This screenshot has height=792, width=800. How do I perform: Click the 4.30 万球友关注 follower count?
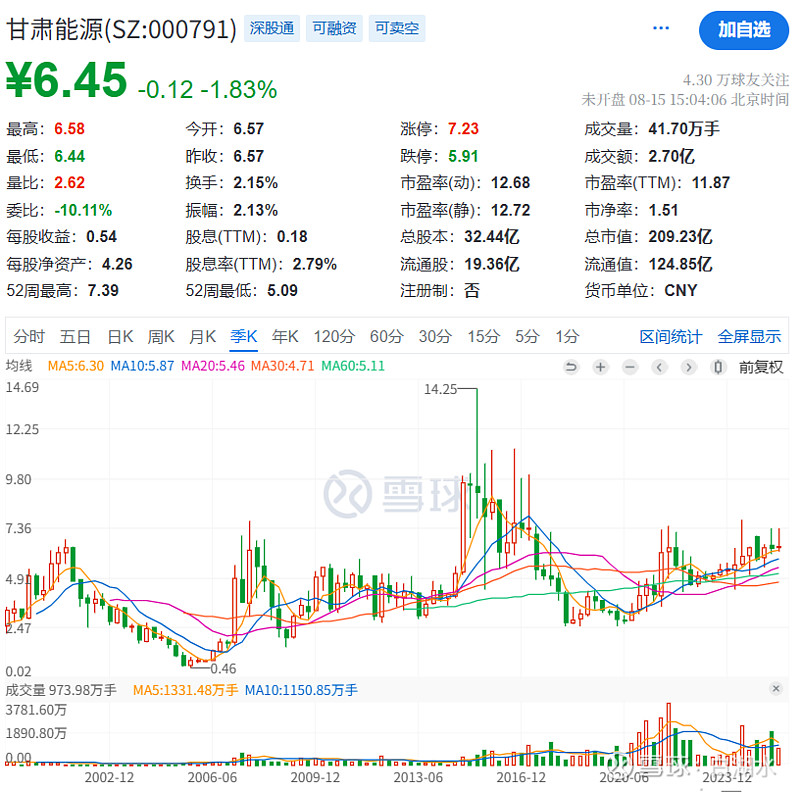click(736, 80)
